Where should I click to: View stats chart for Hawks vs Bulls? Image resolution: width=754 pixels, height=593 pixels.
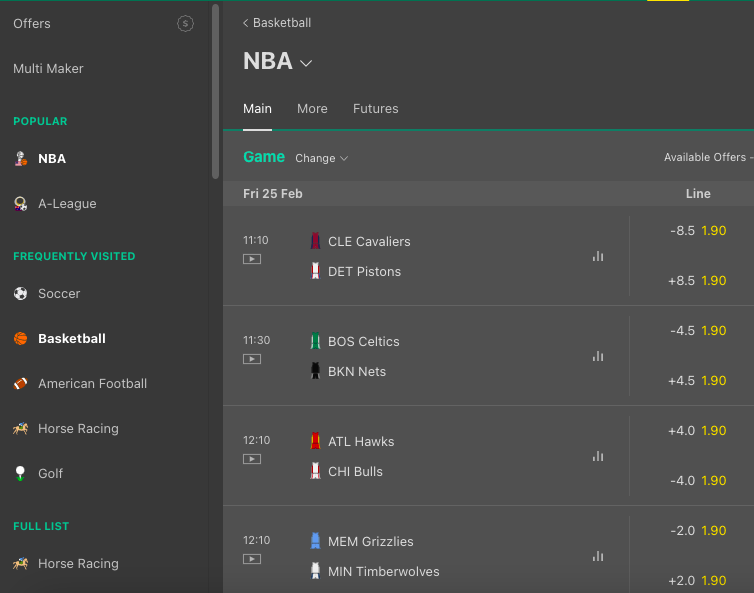point(598,456)
